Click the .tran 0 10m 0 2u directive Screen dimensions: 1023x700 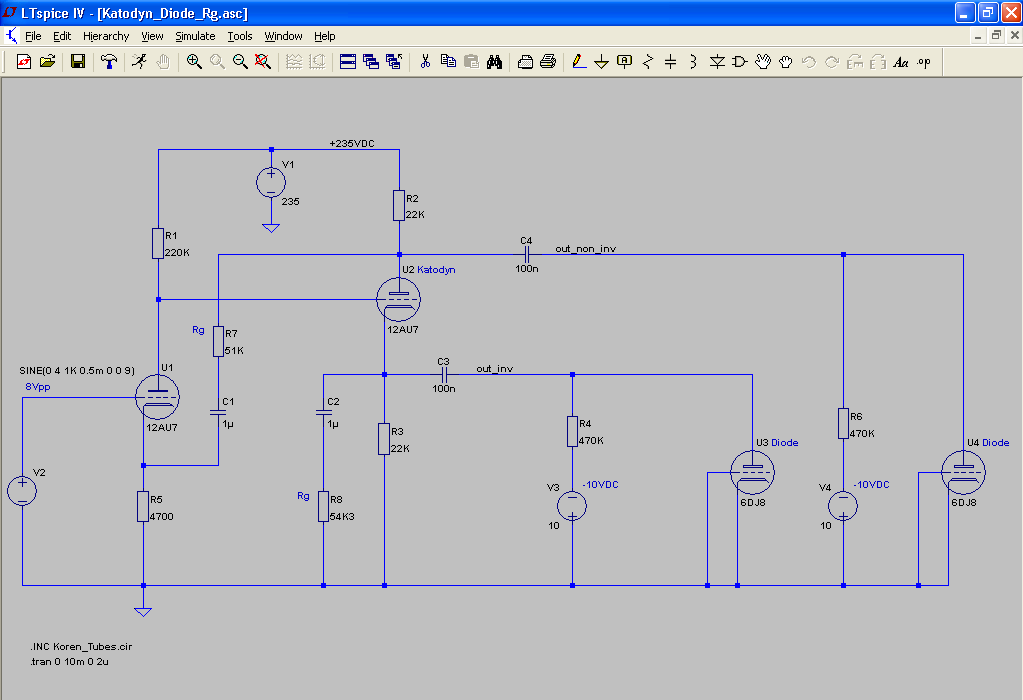[x=69, y=662]
